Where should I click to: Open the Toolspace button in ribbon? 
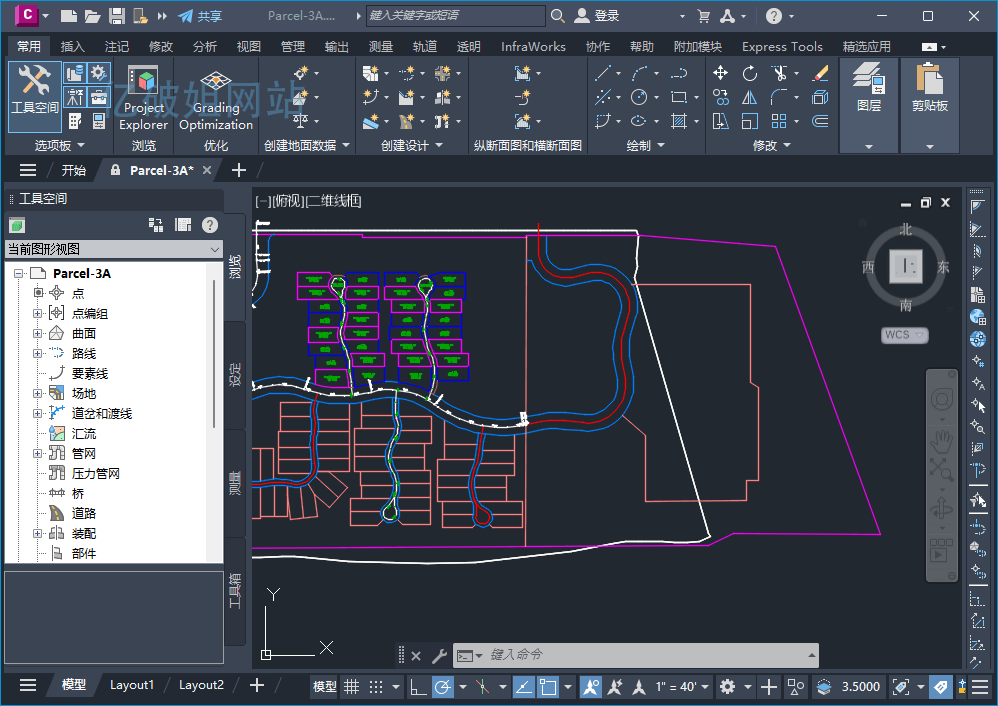[x=34, y=96]
